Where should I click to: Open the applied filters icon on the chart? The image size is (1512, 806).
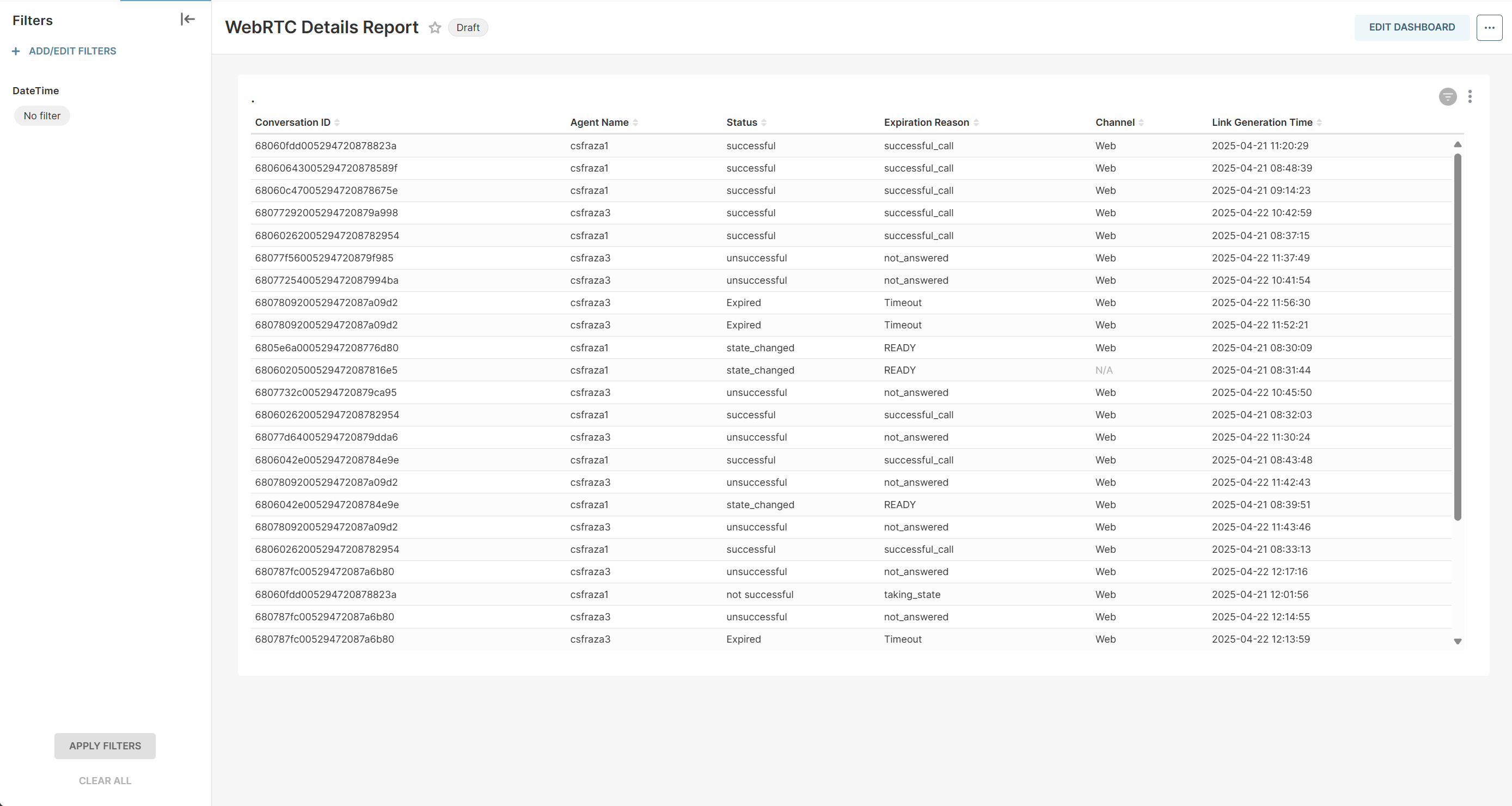1447,97
